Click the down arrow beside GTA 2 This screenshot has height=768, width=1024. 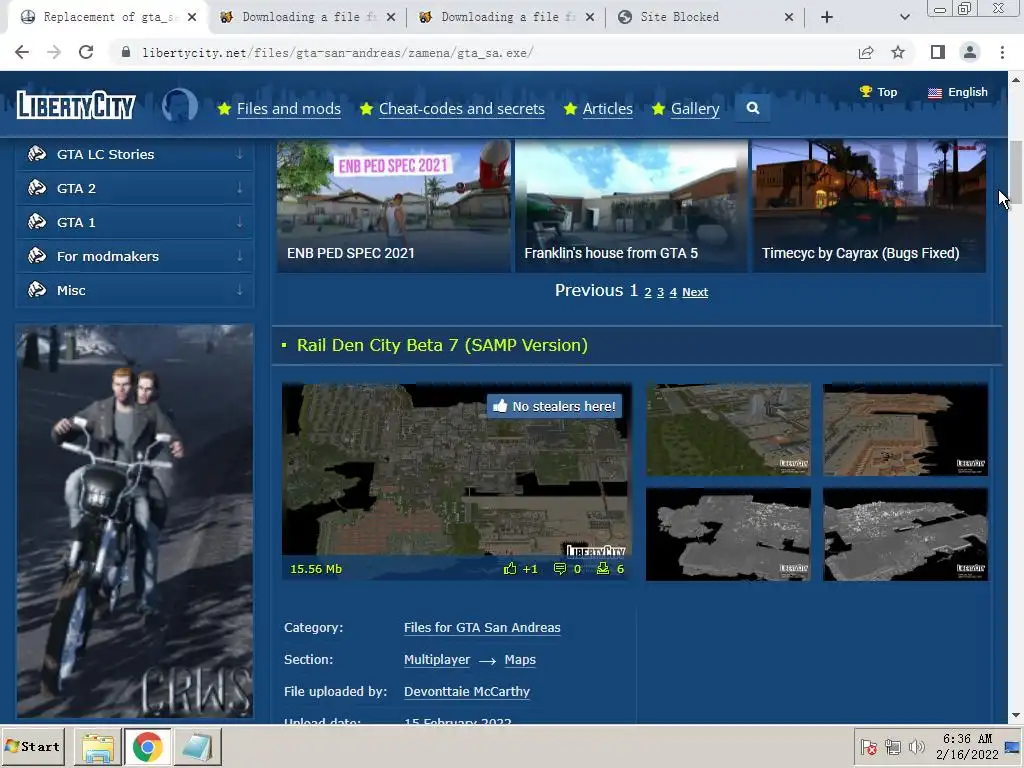pos(240,188)
